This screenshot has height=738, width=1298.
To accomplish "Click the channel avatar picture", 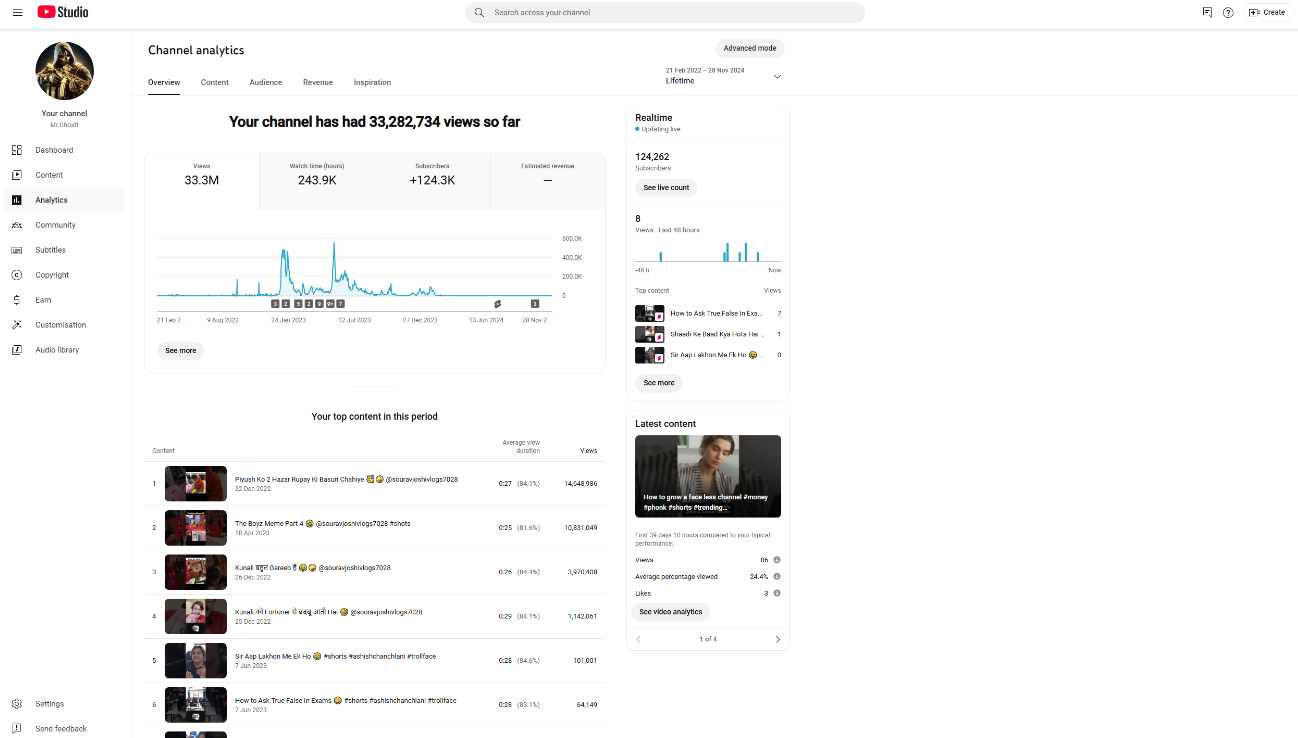I will [x=65, y=71].
